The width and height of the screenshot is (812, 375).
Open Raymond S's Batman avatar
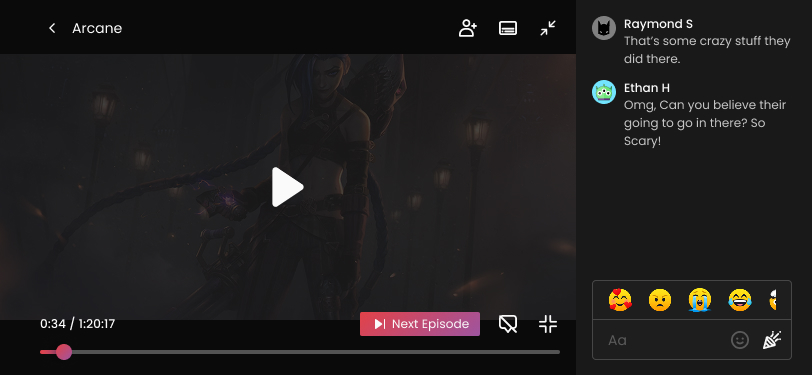click(604, 28)
